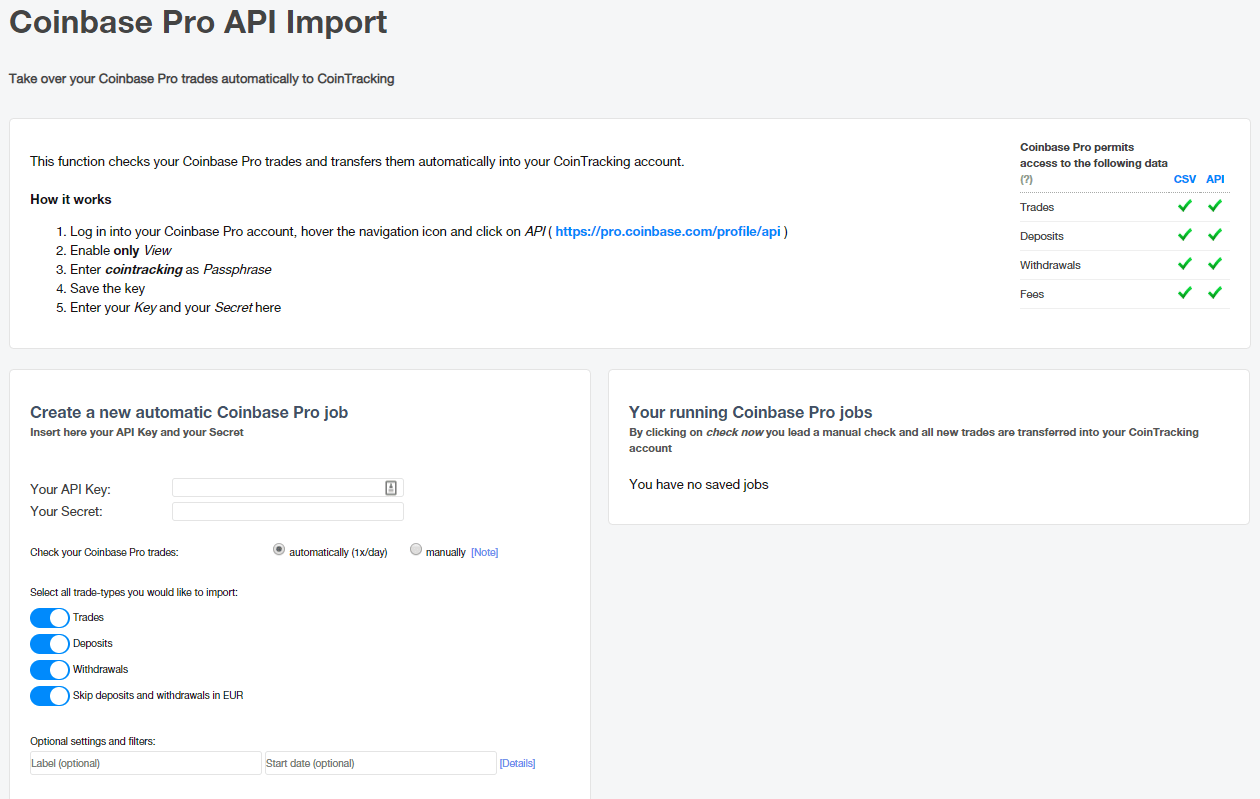Click 'Create a new automatic Coinbase Pro job' heading

click(x=189, y=412)
